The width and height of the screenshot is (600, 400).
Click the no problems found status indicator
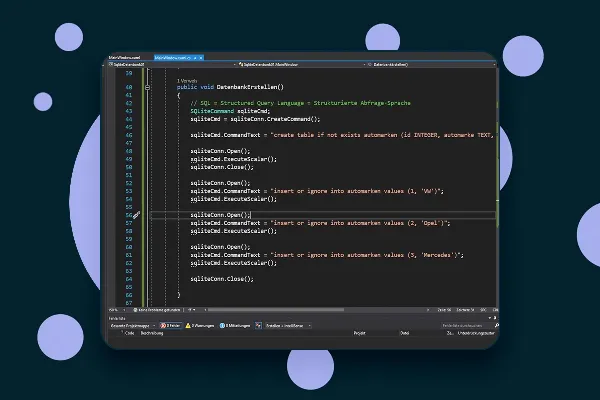(x=157, y=310)
